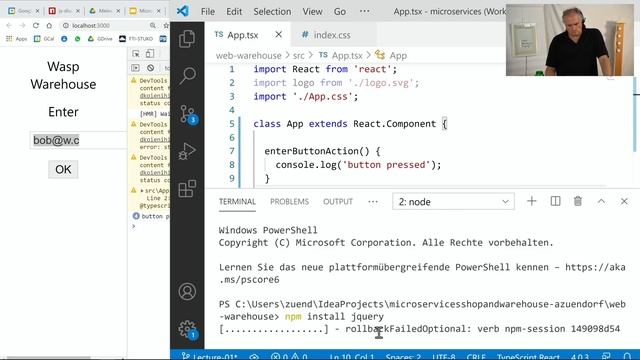
Task: Switch to the OUTPUT panel tab
Action: [x=338, y=202]
